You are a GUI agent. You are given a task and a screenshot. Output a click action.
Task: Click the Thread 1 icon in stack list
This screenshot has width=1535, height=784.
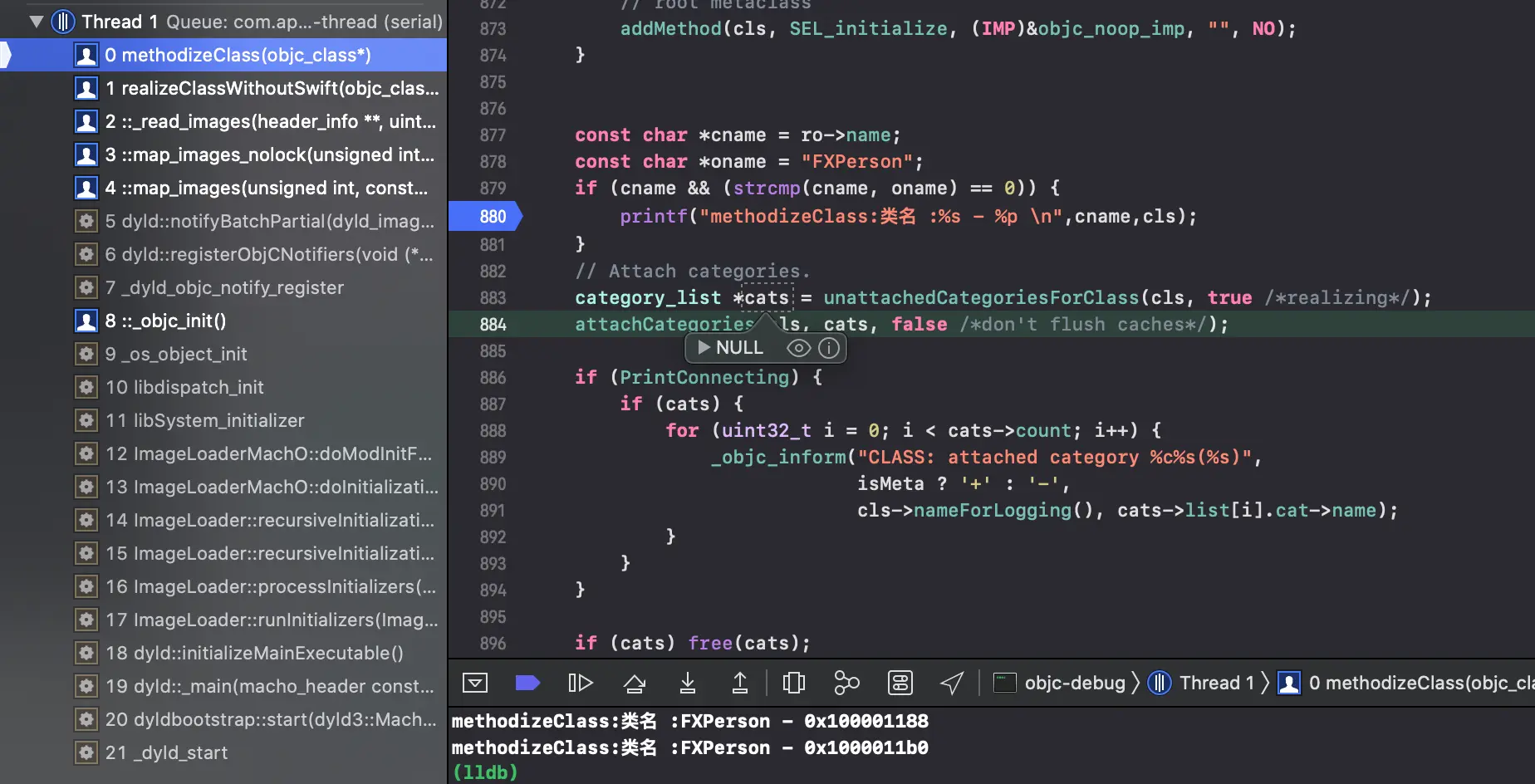coord(63,22)
